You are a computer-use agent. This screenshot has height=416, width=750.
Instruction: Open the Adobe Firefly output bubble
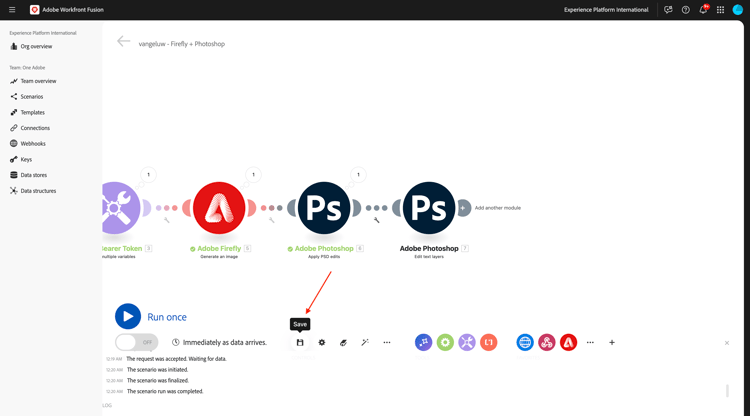tap(254, 175)
